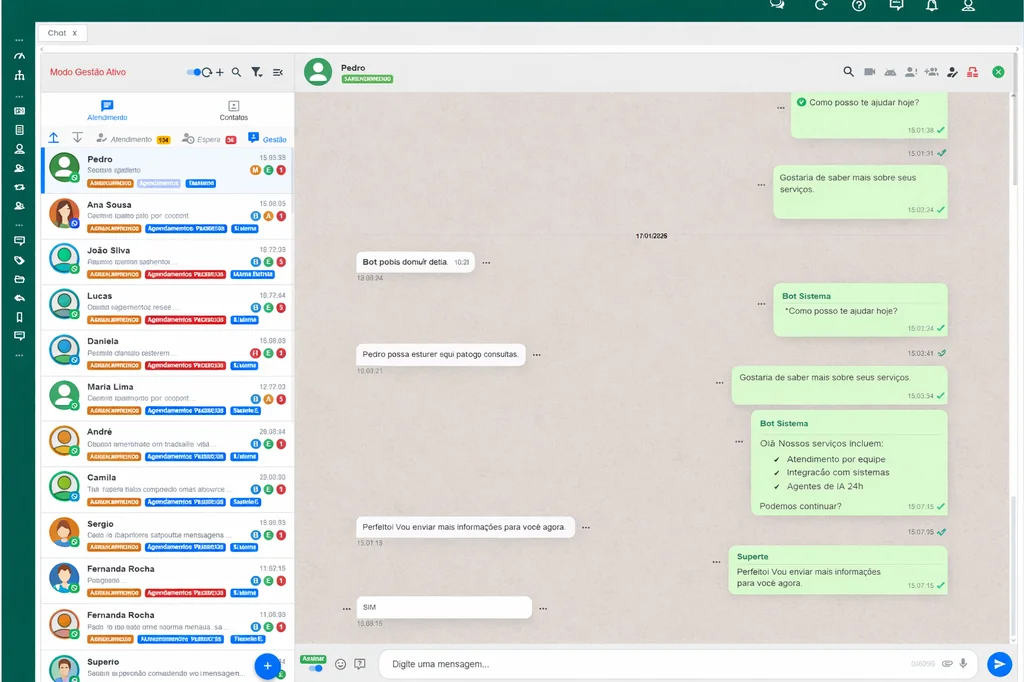The image size is (1024, 682).
Task: Record audio with the microphone icon
Action: tap(964, 664)
